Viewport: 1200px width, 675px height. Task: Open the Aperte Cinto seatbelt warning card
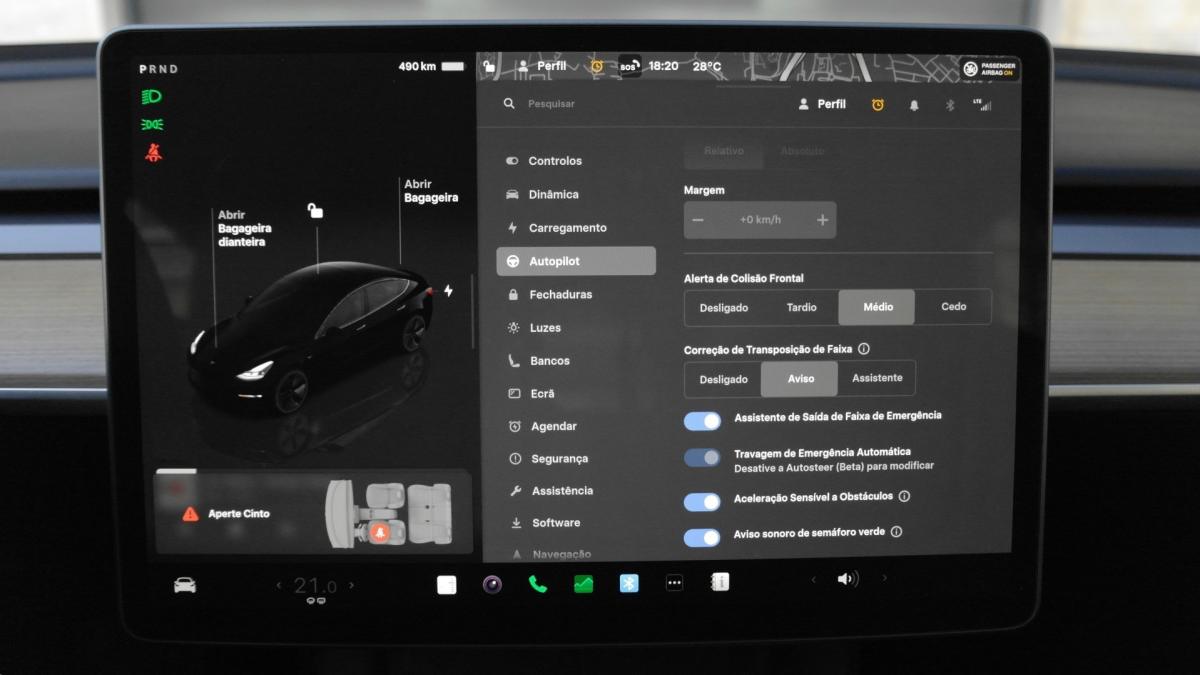313,513
